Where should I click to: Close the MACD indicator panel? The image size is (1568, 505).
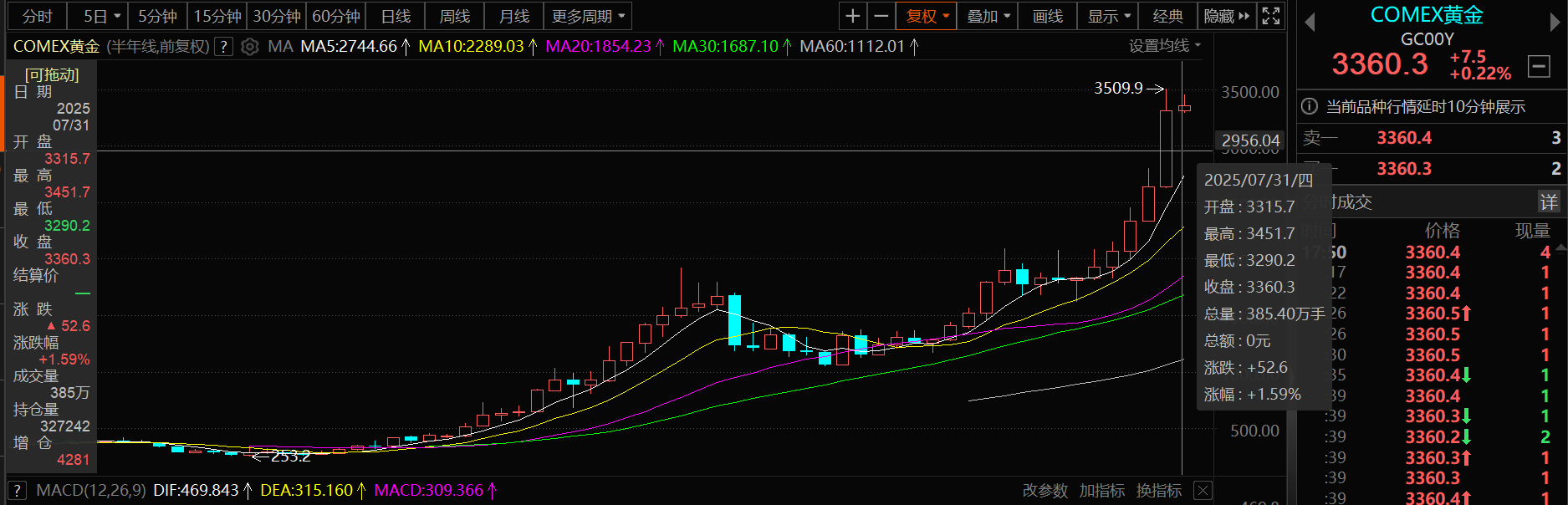point(1203,491)
